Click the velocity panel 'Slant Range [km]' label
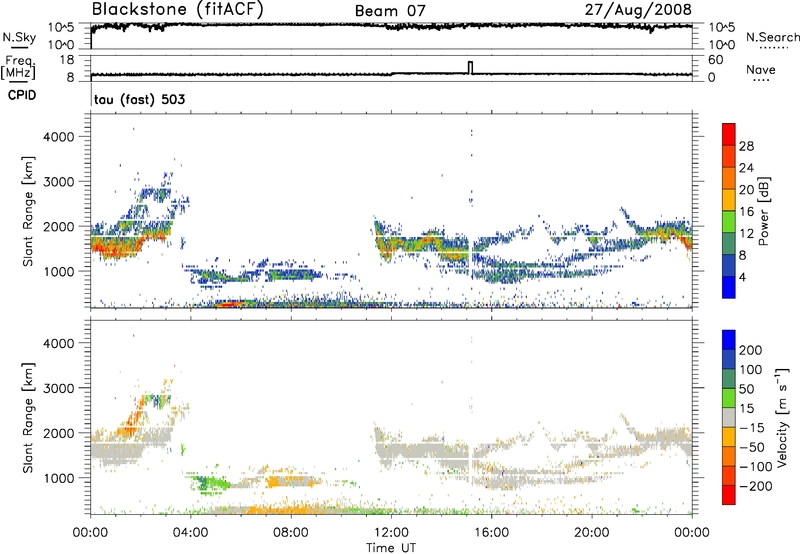This screenshot has width=800, height=554. click(28, 418)
